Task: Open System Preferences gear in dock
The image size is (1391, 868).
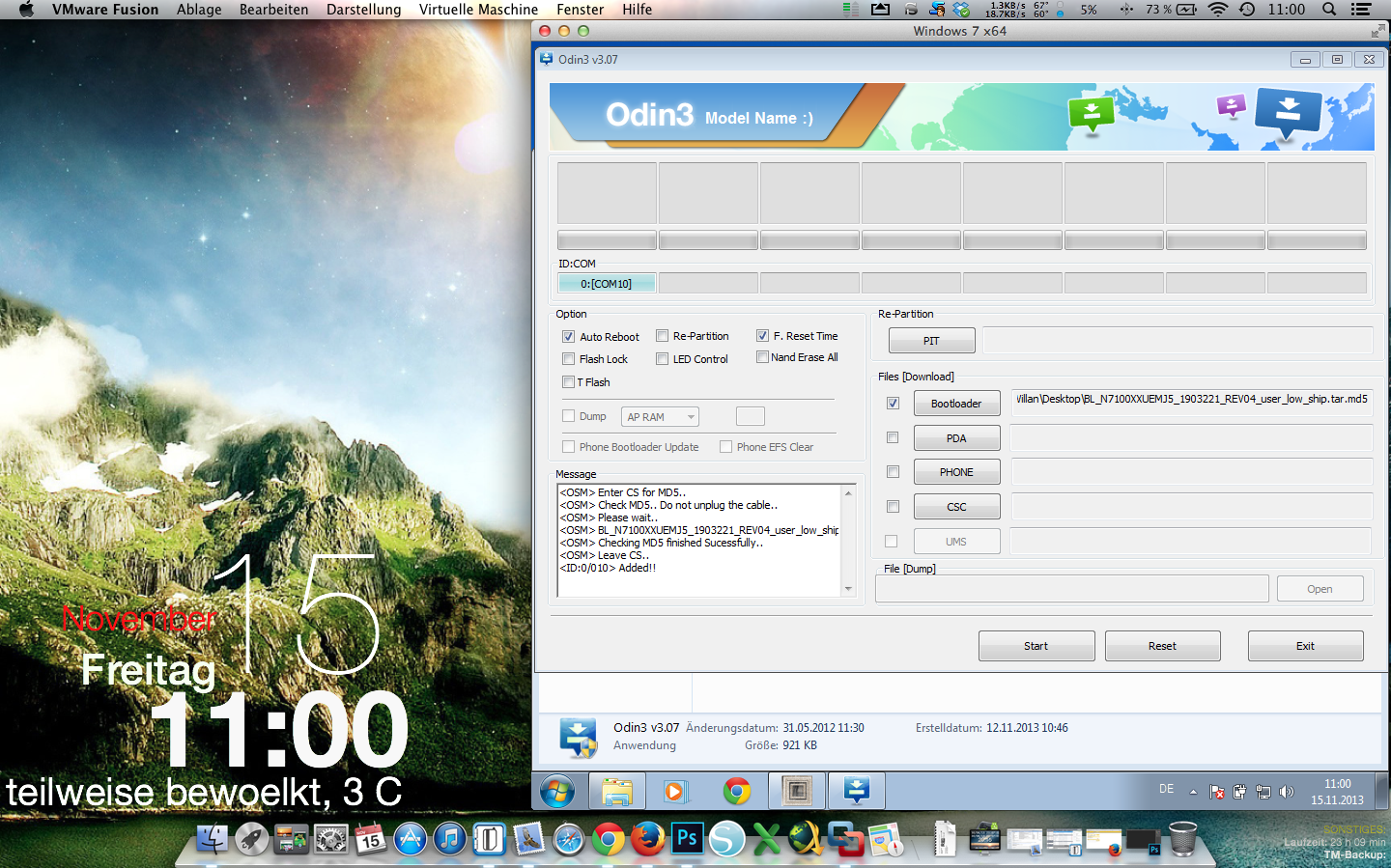Action: click(331, 840)
